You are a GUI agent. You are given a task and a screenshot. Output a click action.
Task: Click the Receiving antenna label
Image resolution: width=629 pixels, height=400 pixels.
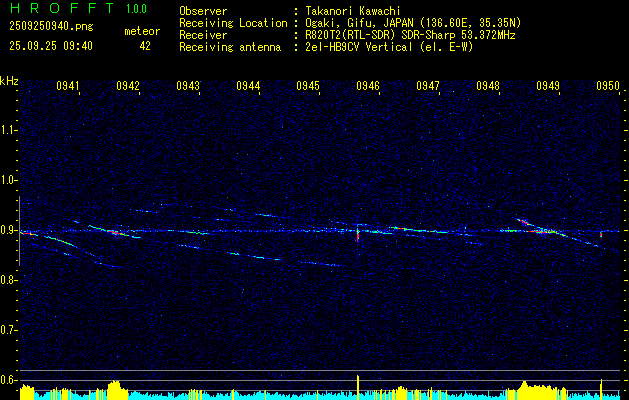pos(230,47)
